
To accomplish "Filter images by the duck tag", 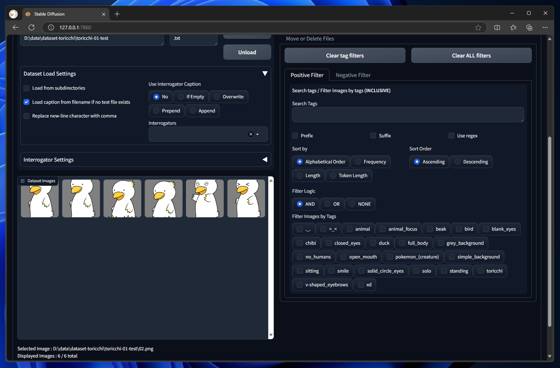I will 380,243.
